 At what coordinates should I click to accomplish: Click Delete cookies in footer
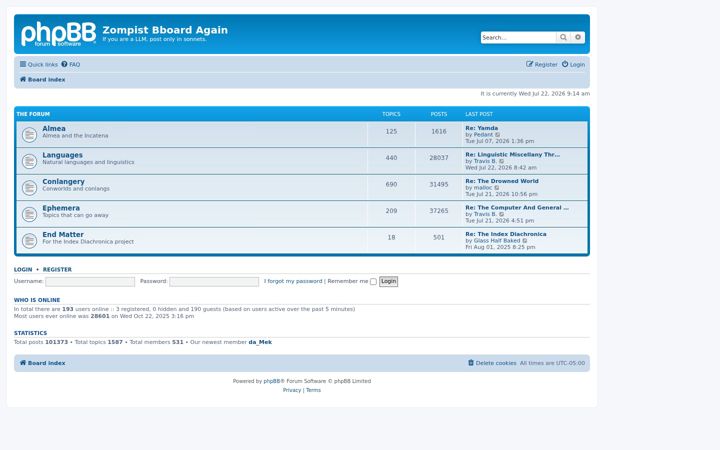(x=492, y=363)
